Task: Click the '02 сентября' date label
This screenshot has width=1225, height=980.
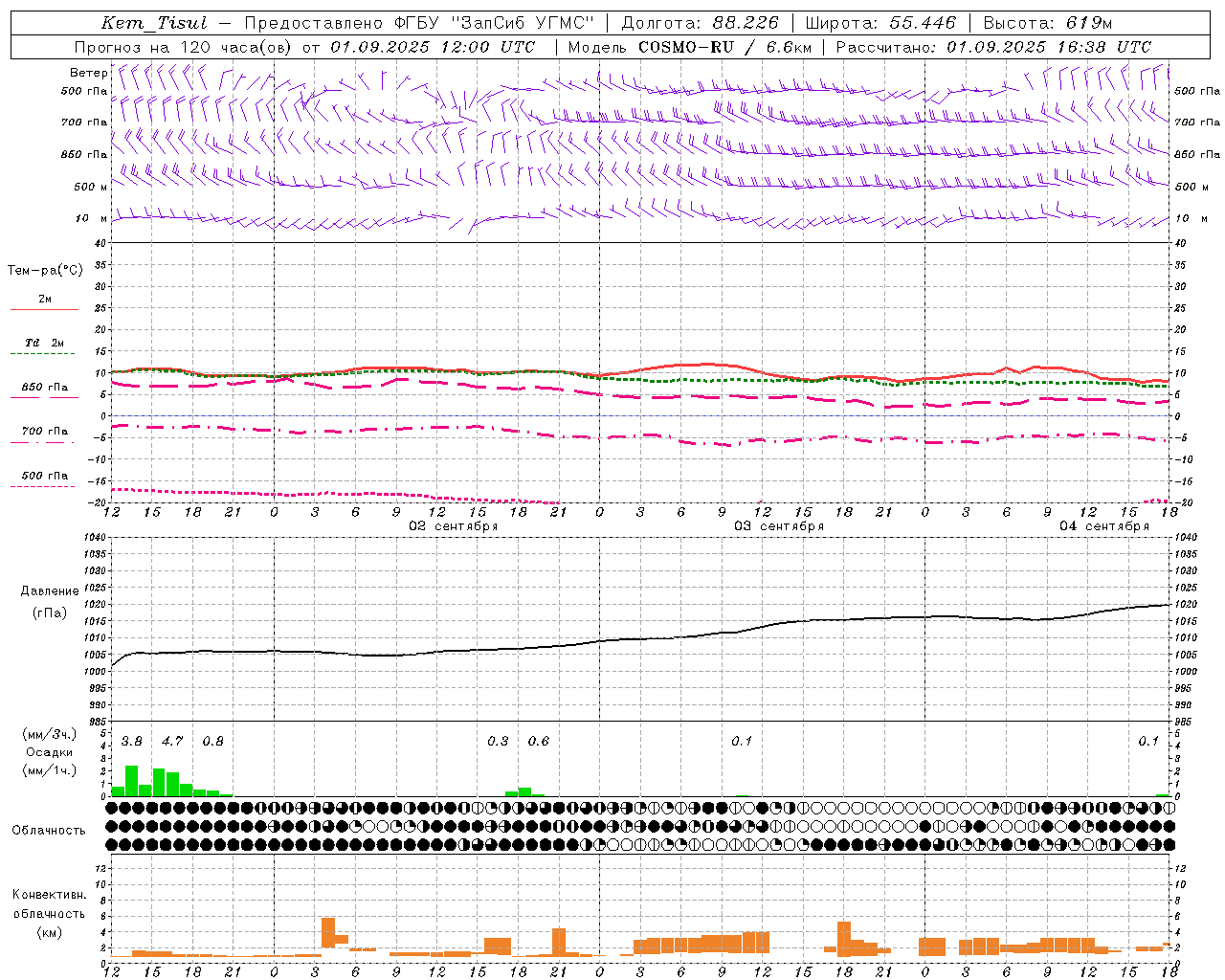Action: click(454, 526)
